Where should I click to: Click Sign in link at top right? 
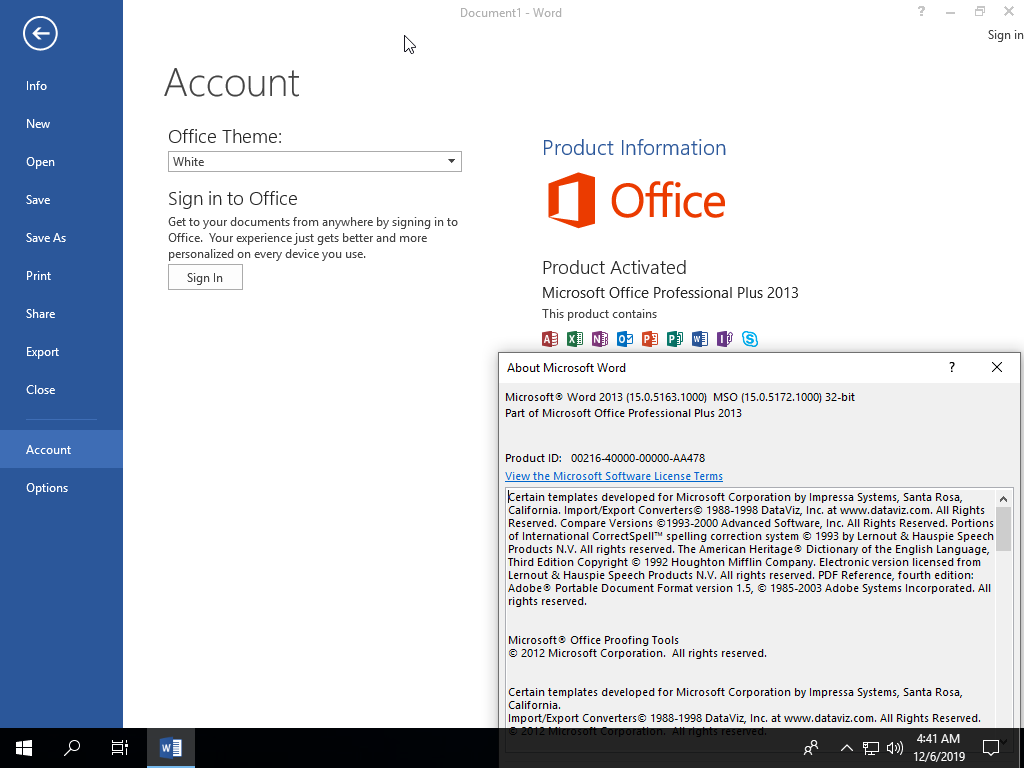pos(1005,35)
